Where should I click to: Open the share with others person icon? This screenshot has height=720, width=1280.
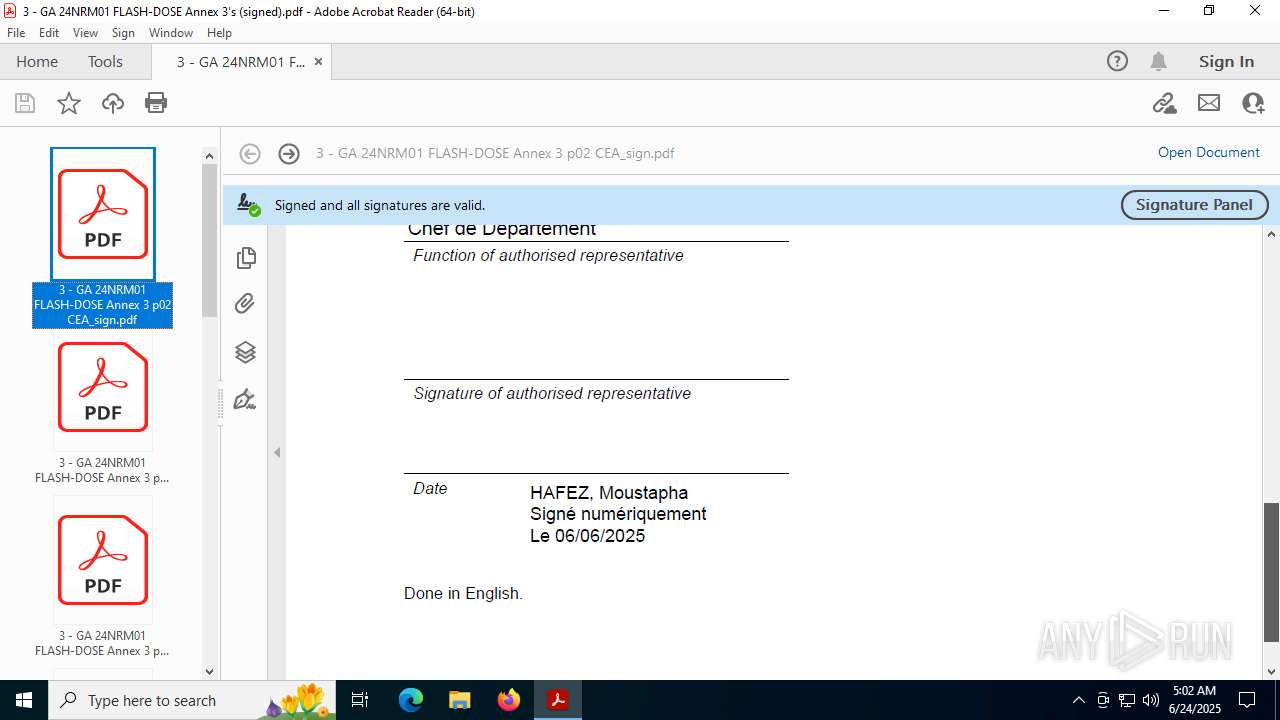(x=1253, y=103)
